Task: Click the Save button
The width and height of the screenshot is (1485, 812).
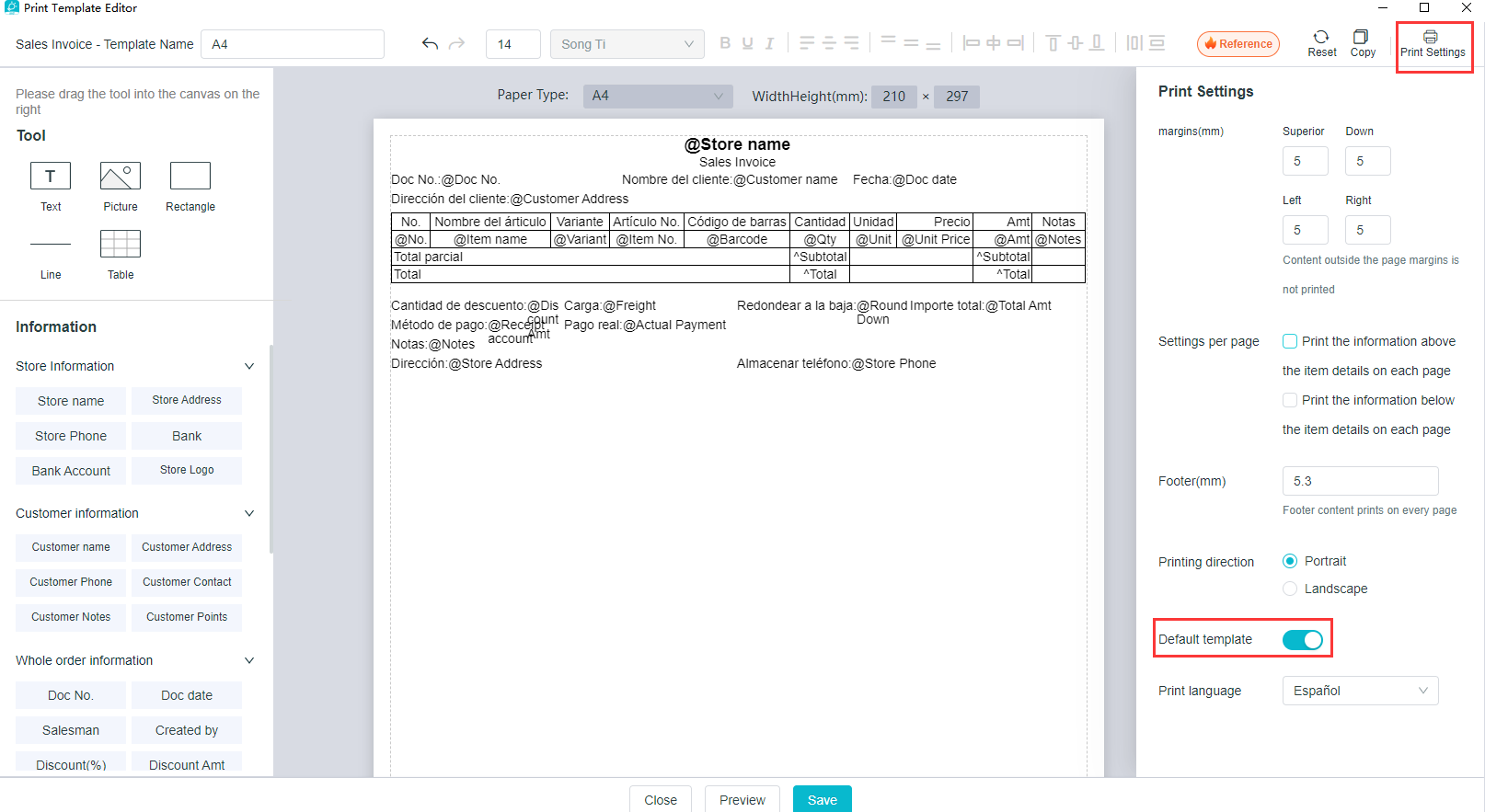Action: [x=822, y=799]
